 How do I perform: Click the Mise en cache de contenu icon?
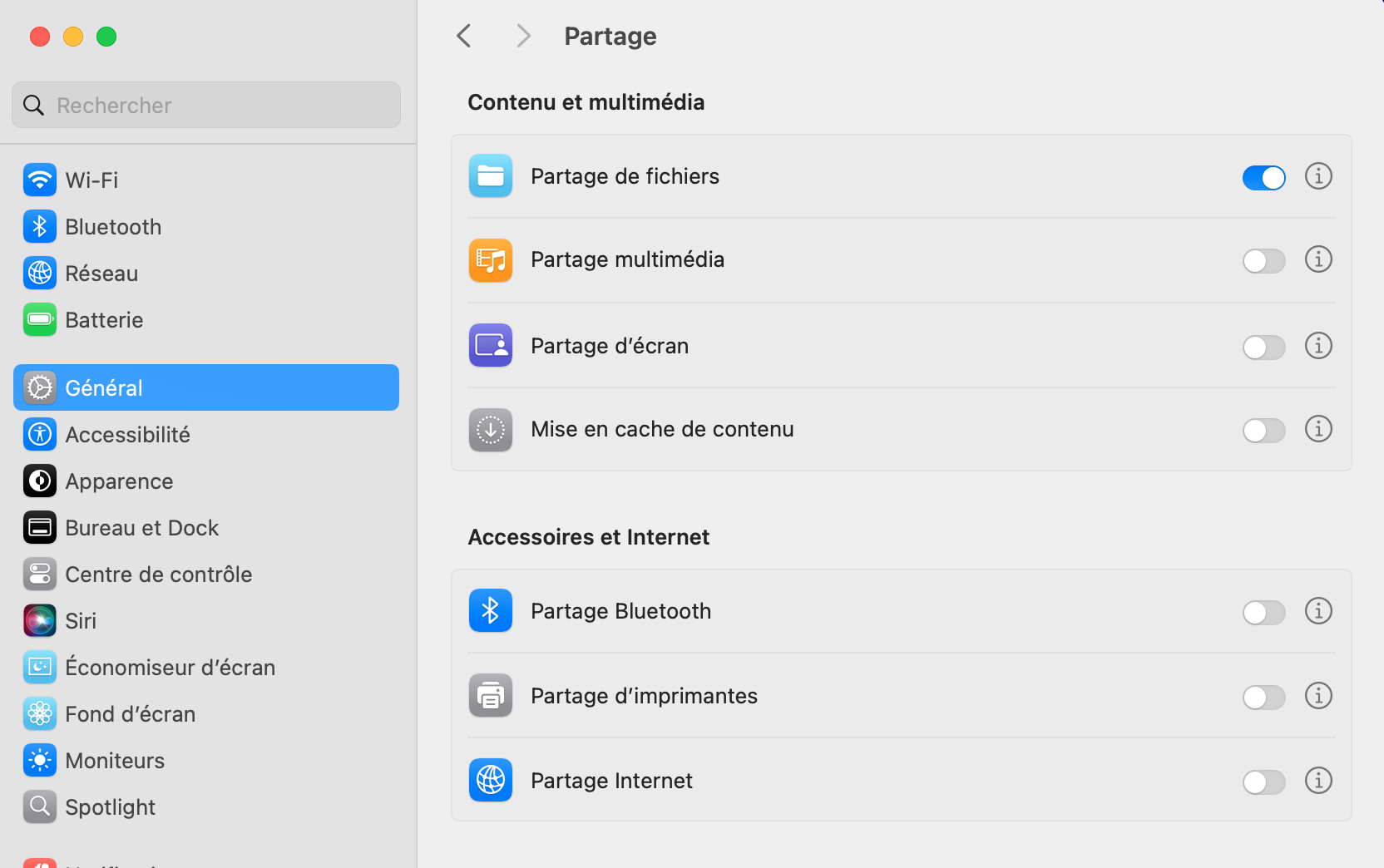[491, 430]
